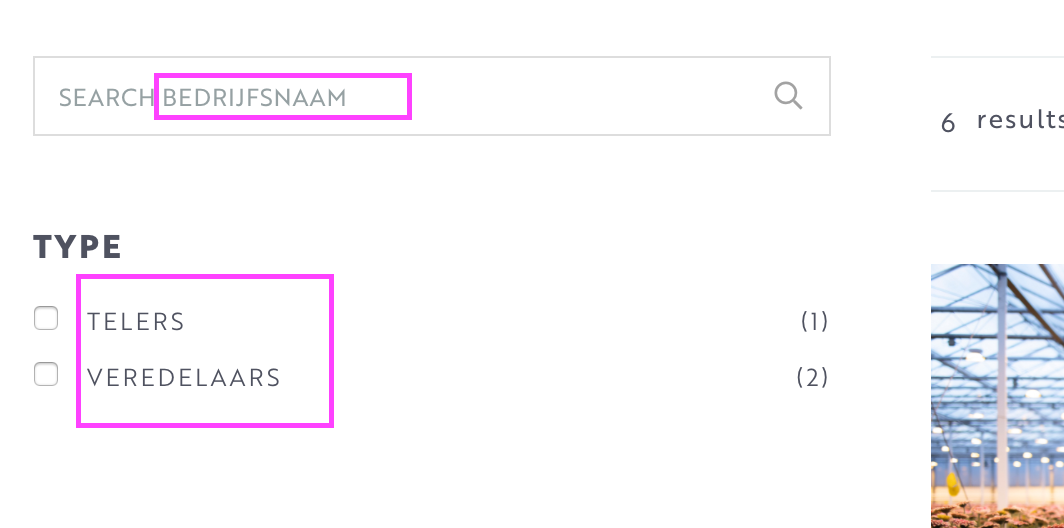Select the Veredelaars filter label
The height and width of the screenshot is (528, 1064).
[184, 378]
